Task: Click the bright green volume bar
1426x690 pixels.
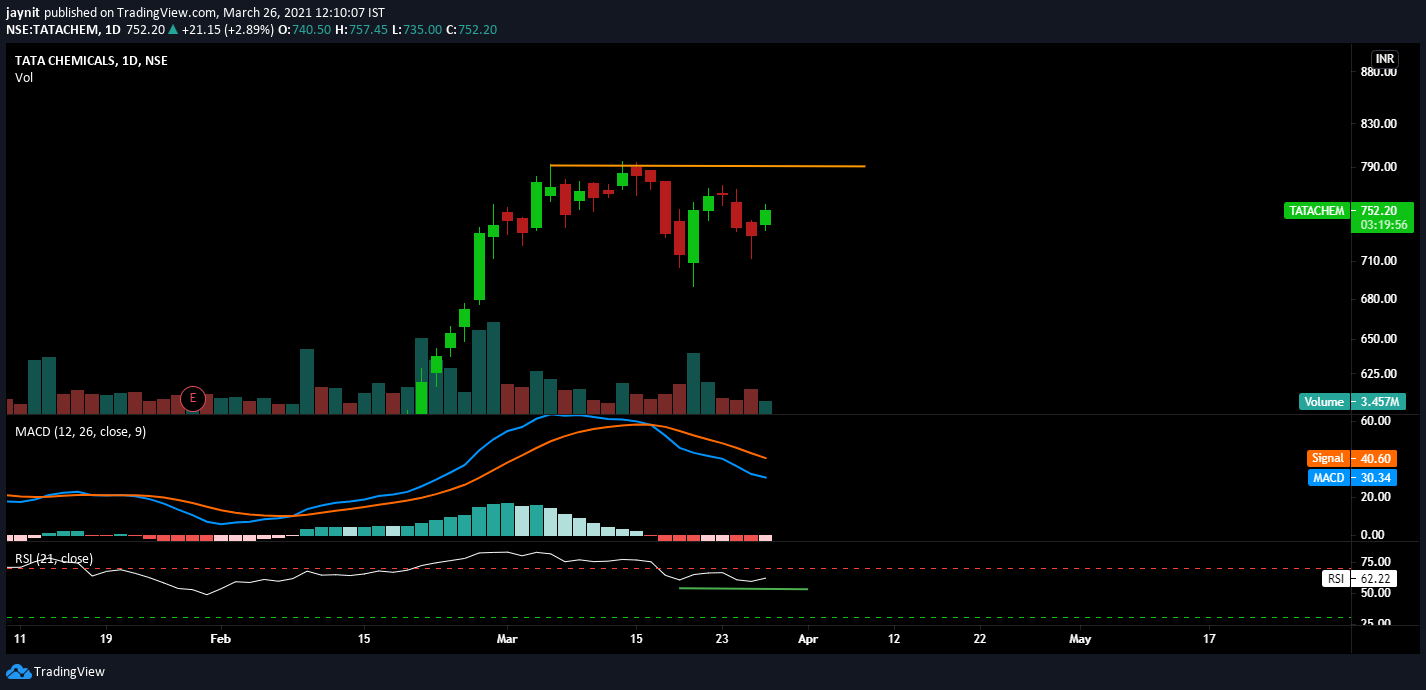Action: click(x=421, y=398)
